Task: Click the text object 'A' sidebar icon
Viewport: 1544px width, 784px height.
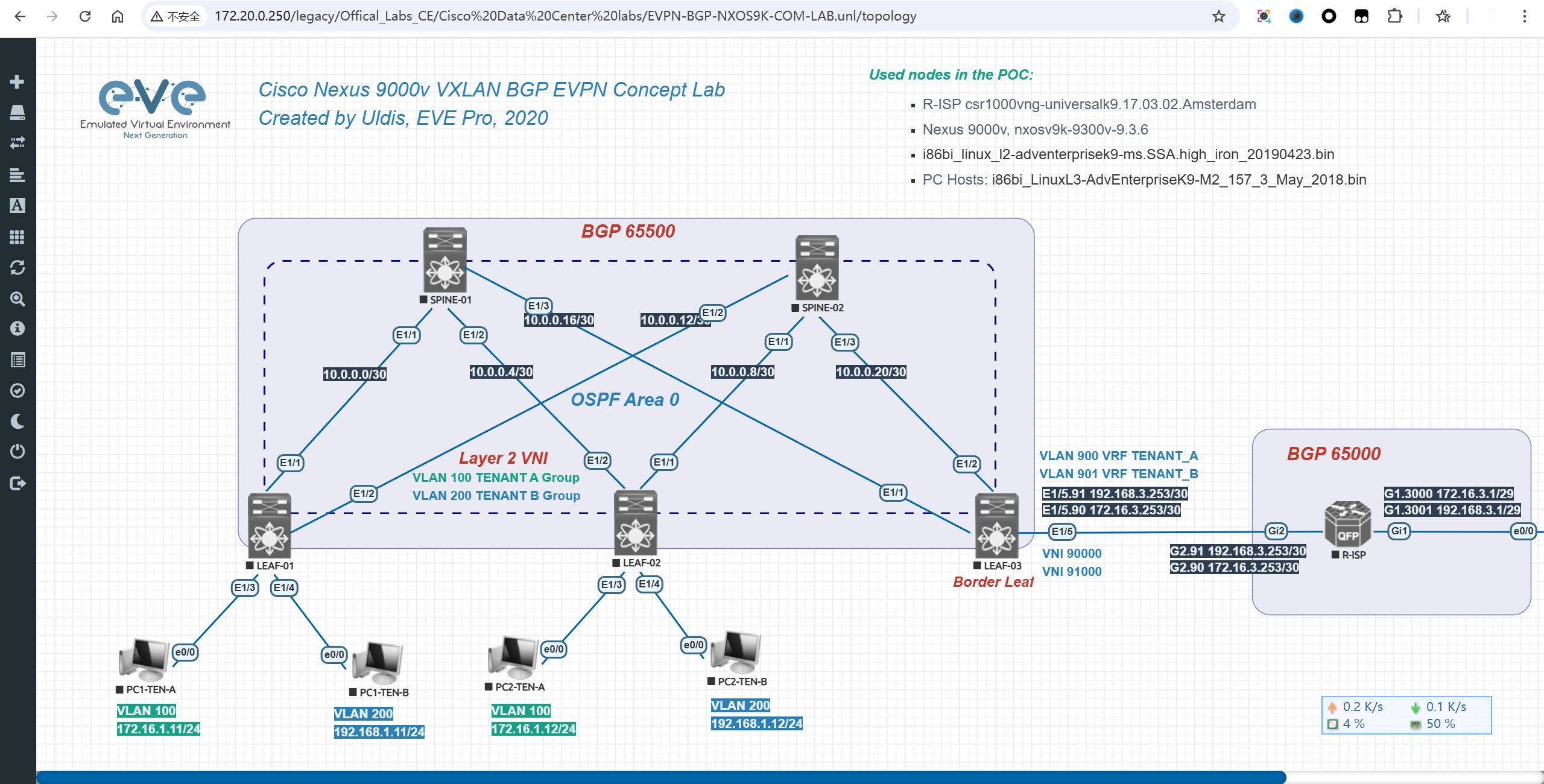Action: click(x=17, y=206)
